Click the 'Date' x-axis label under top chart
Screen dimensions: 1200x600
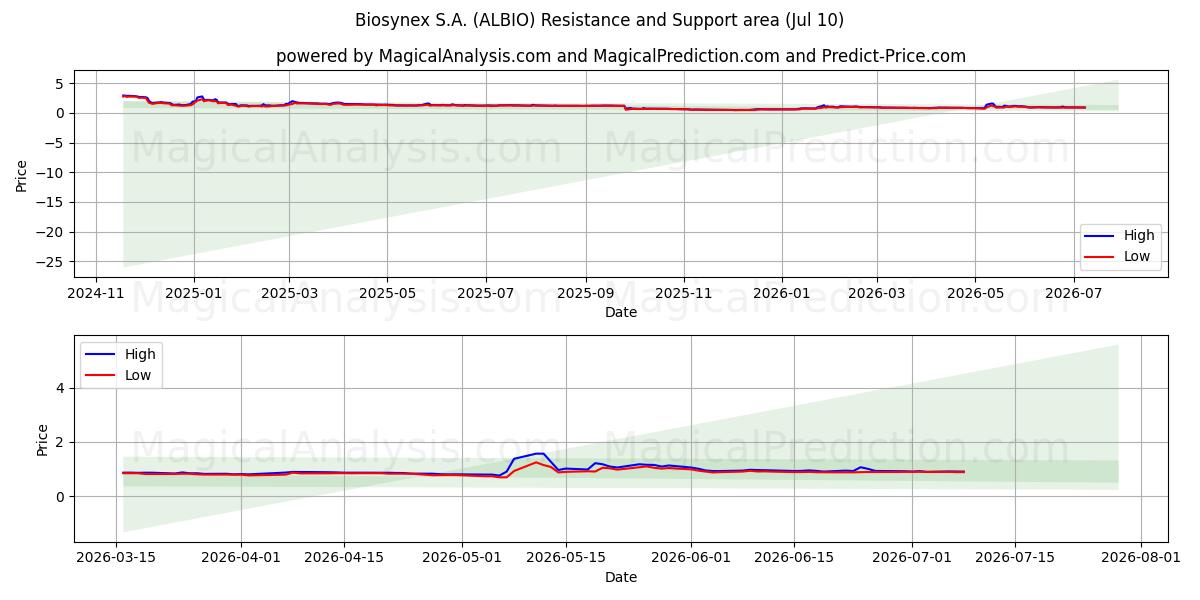[621, 313]
